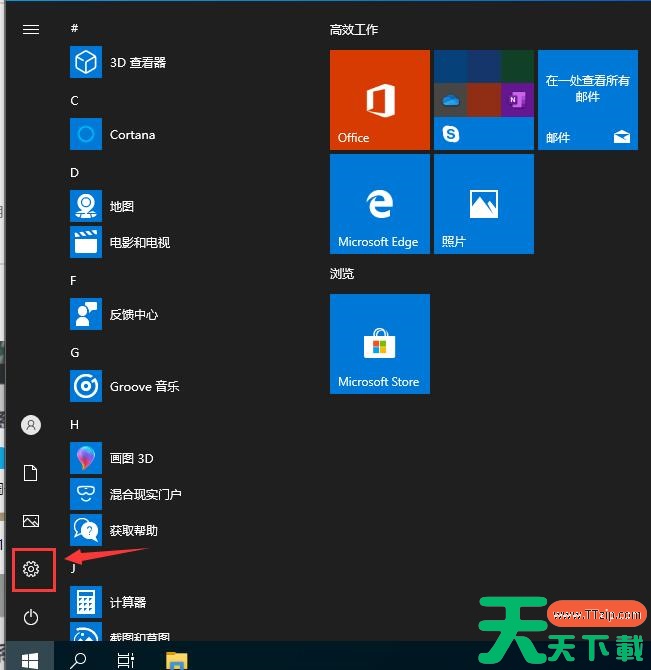Viewport: 651px width, 670px height.
Task: Open 地图 maps app
Action: [102, 206]
